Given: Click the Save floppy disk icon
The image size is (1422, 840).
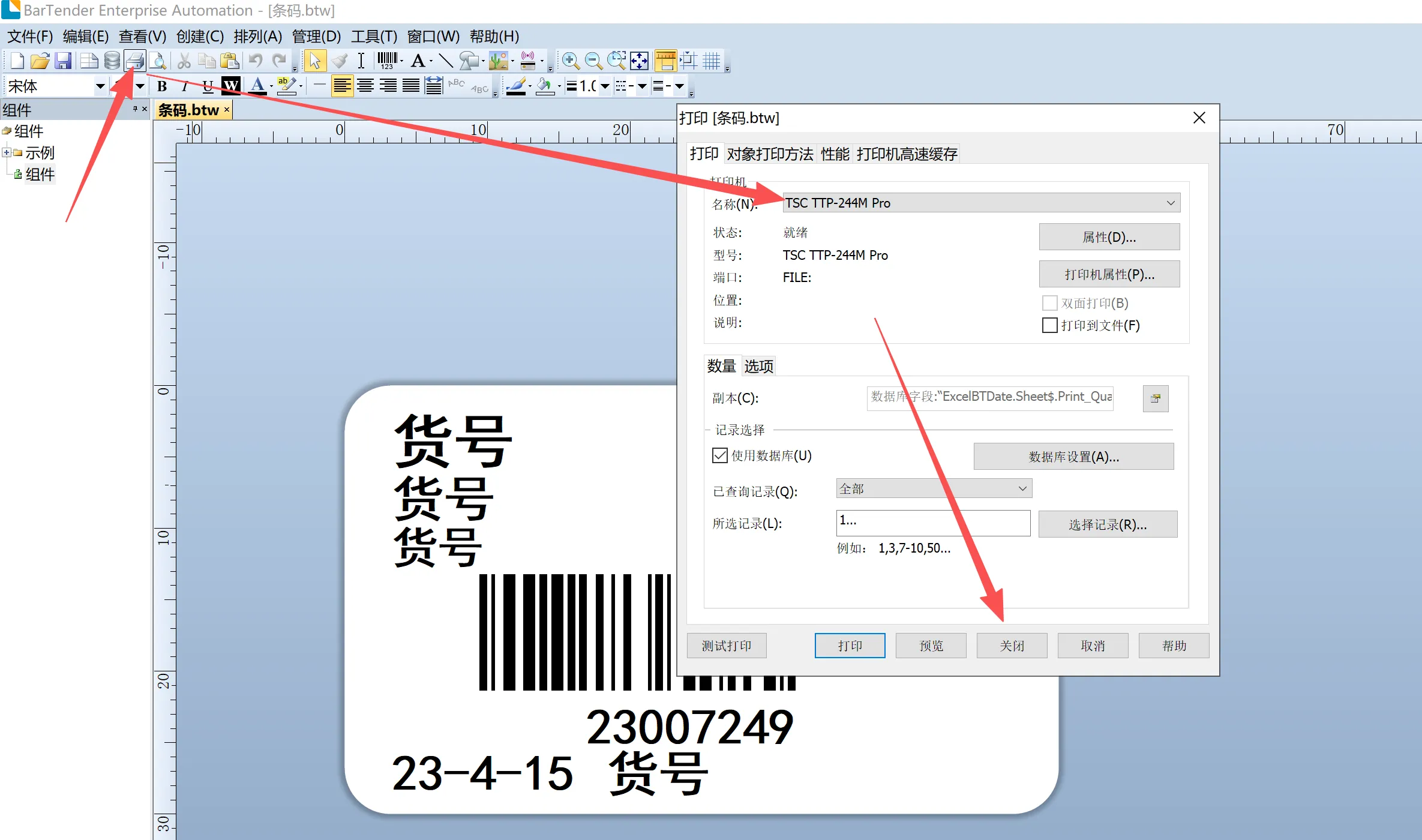Looking at the screenshot, I should [x=63, y=61].
